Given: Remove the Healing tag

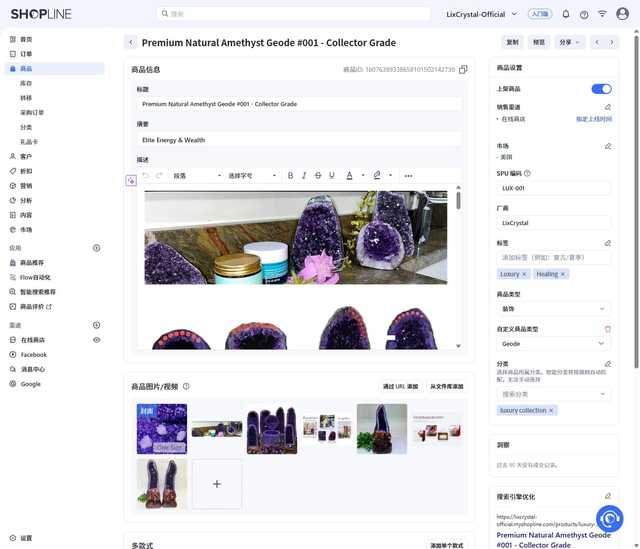Looking at the screenshot, I should pyautogui.click(x=563, y=274).
